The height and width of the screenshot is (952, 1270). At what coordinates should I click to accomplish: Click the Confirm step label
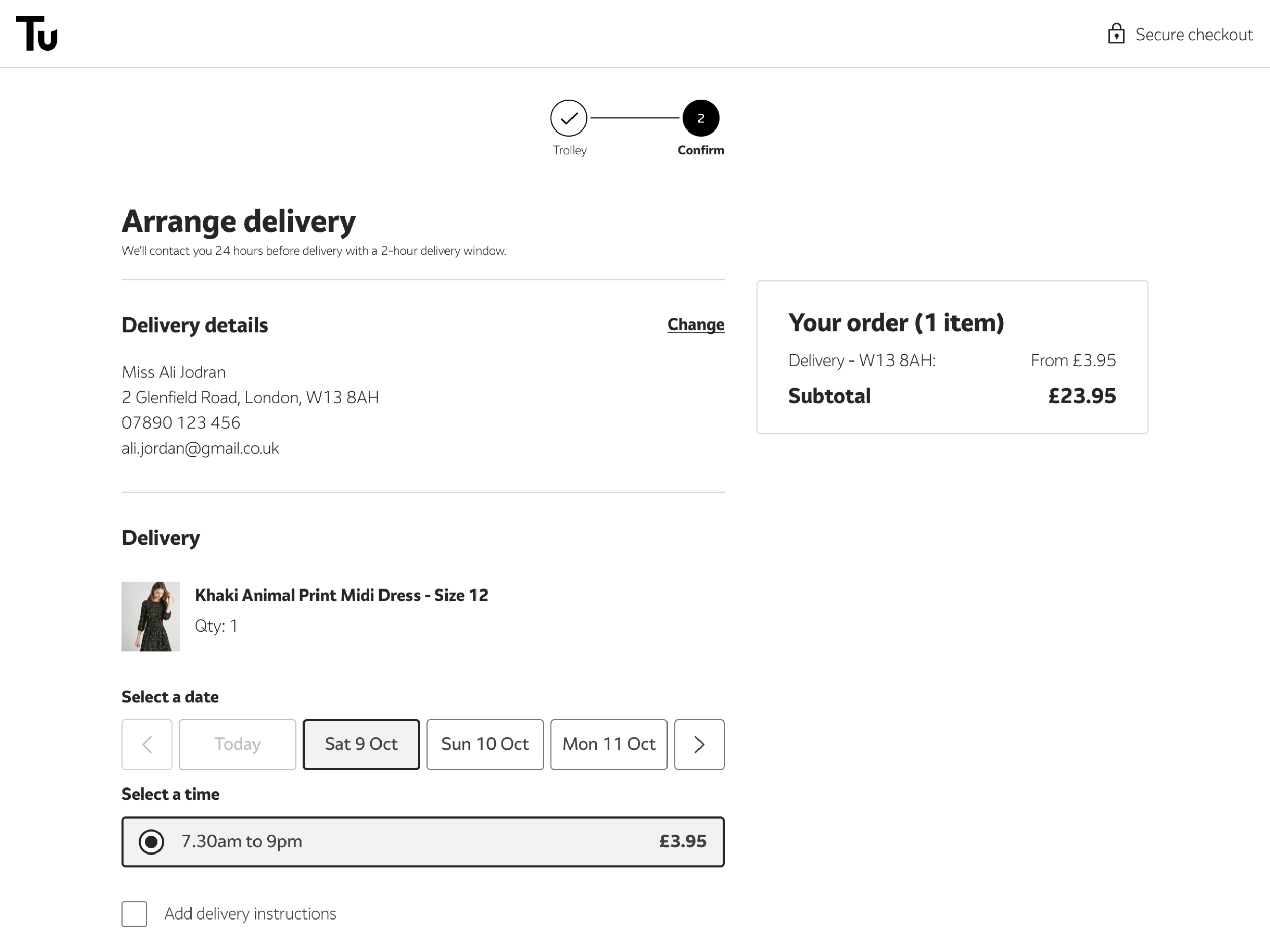pos(701,150)
